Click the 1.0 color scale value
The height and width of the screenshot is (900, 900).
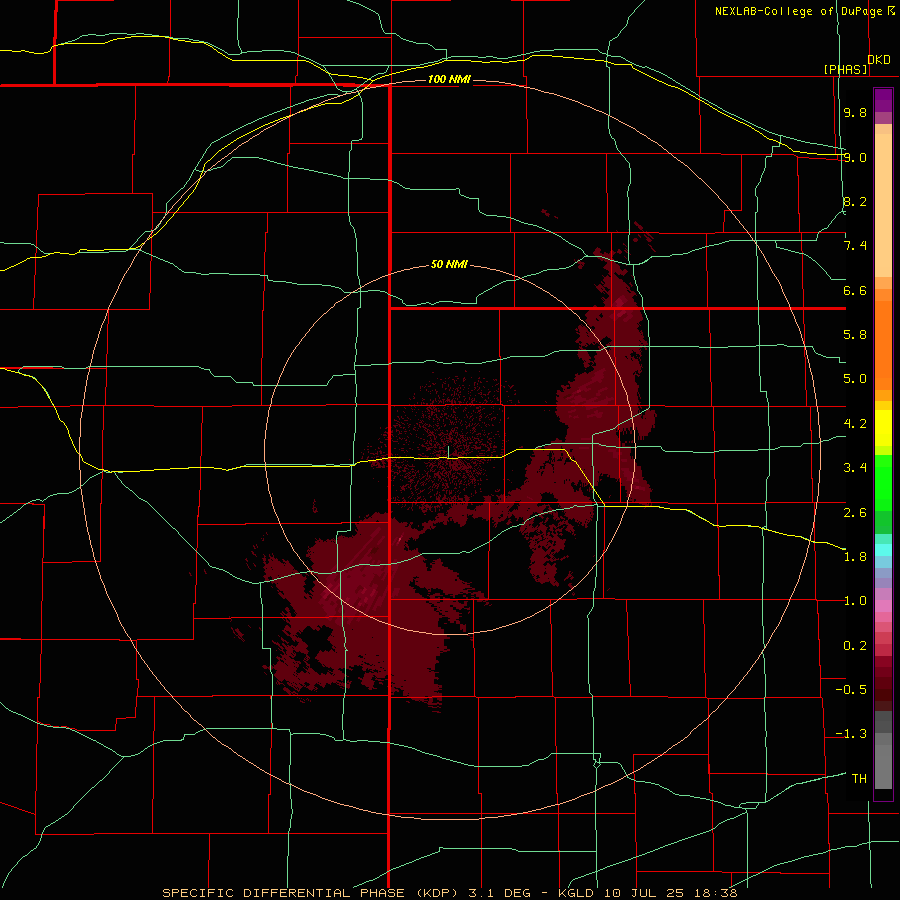[x=855, y=601]
